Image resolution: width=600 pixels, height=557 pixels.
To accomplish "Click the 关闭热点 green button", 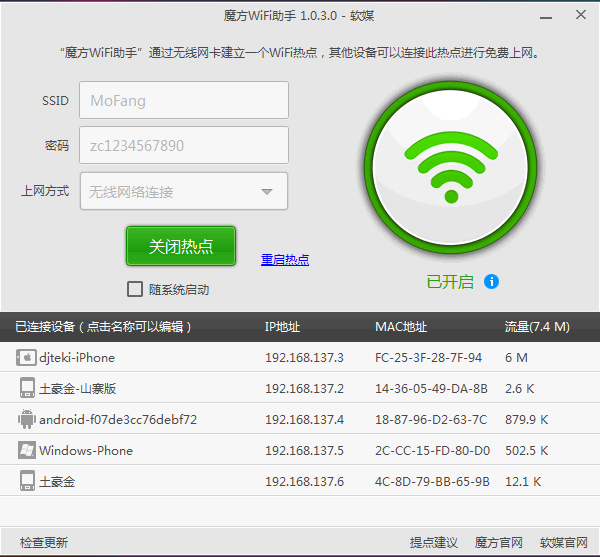I will point(181,246).
